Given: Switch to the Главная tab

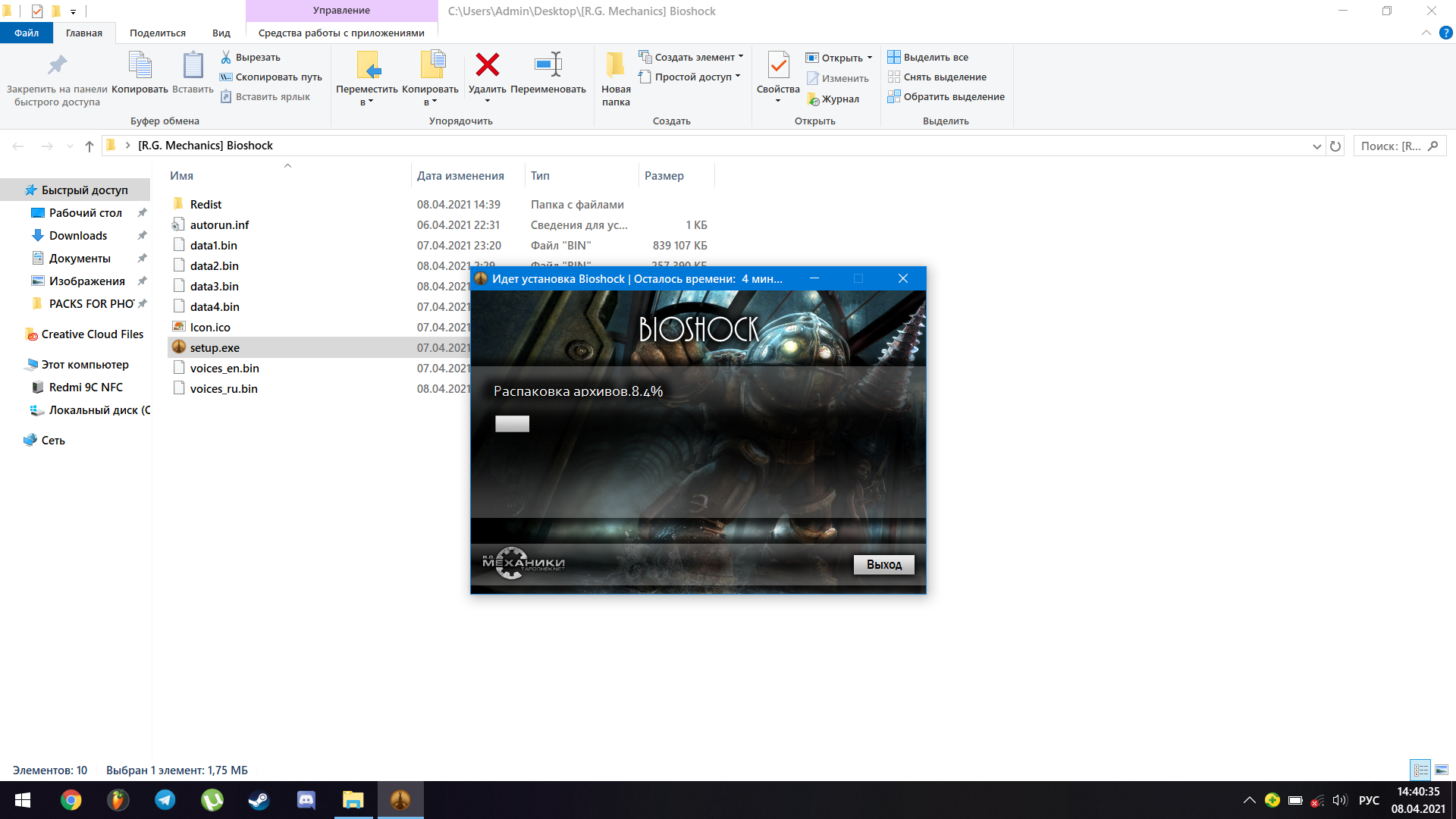Looking at the screenshot, I should click(84, 33).
